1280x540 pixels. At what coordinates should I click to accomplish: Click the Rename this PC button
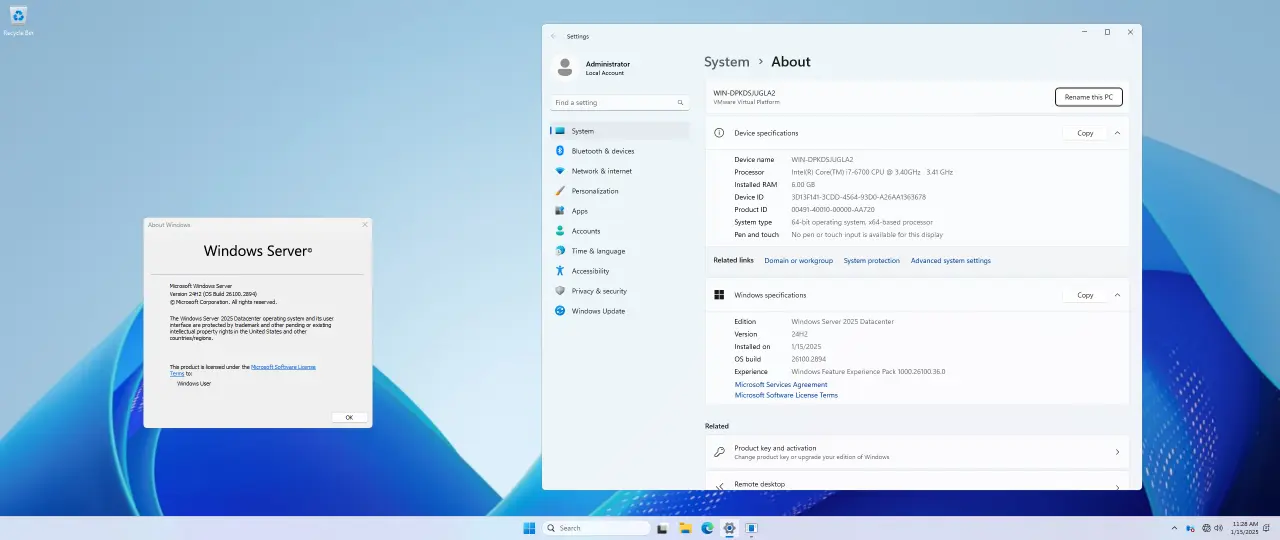coord(1089,97)
